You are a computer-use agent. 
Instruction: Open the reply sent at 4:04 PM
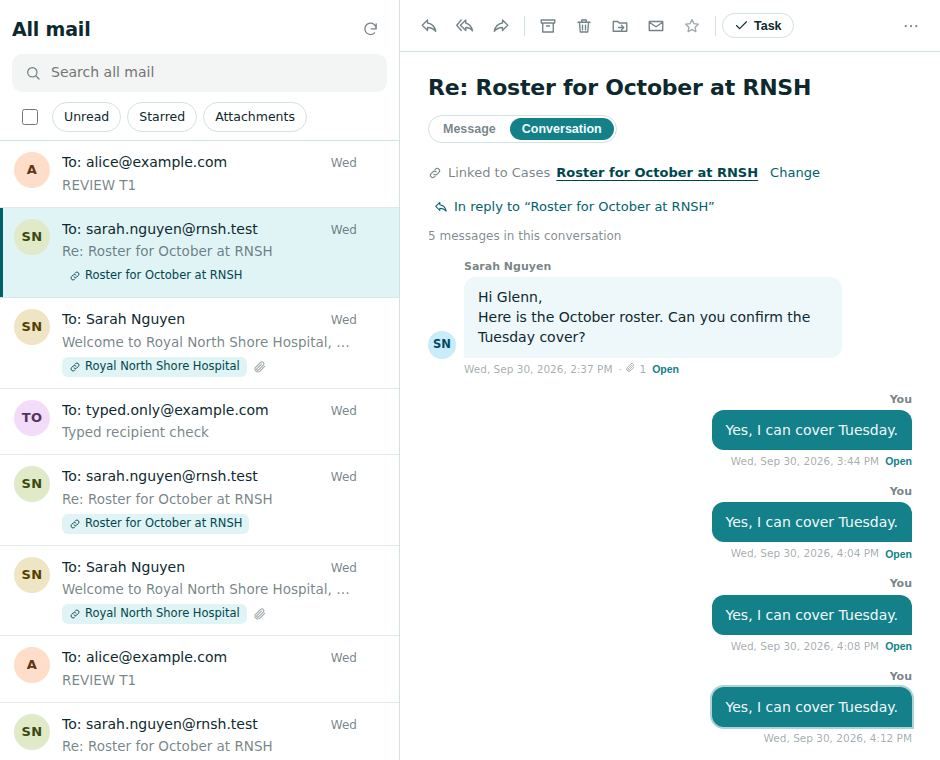[x=898, y=554]
